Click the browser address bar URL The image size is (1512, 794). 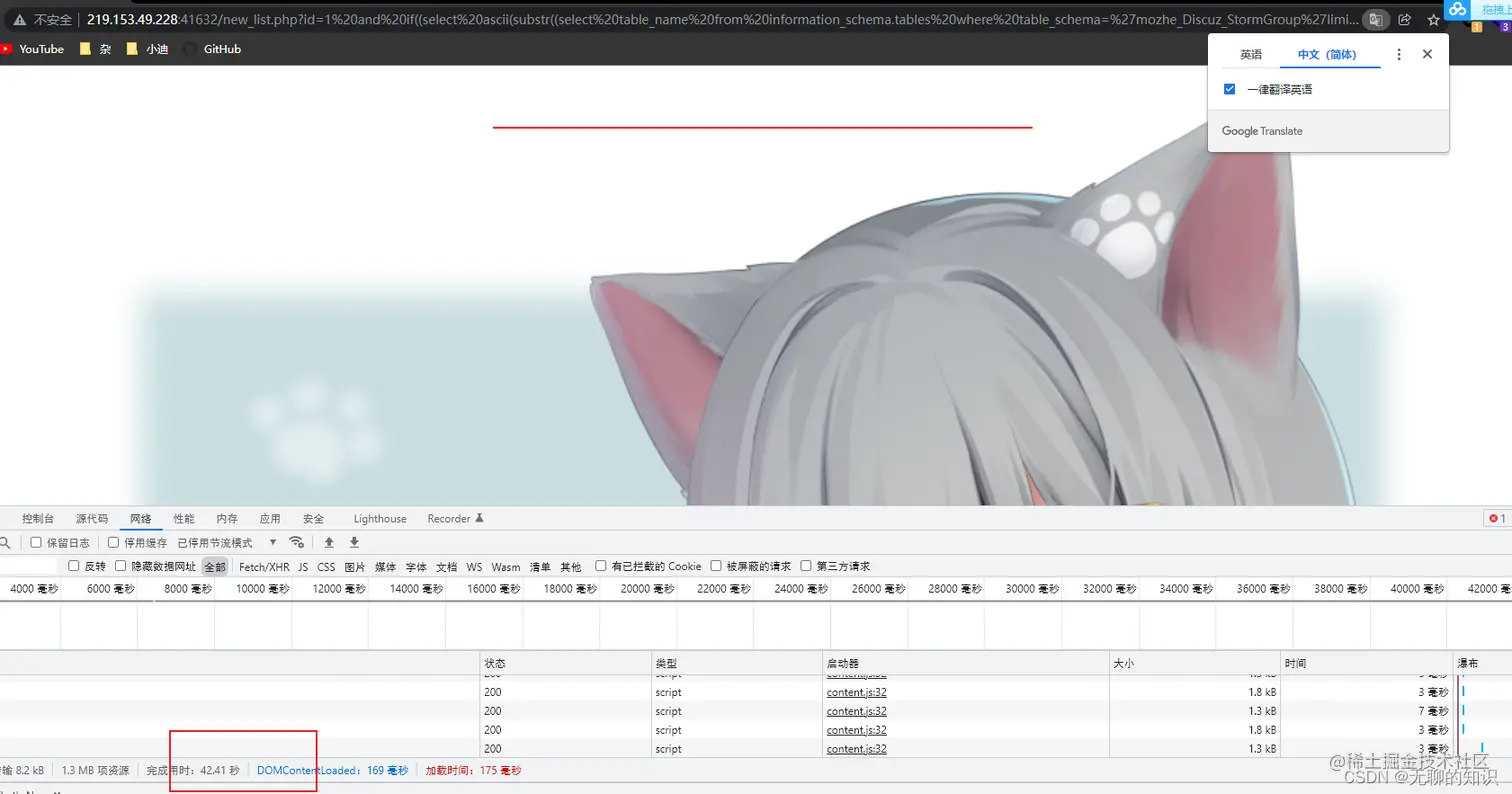(x=720, y=19)
